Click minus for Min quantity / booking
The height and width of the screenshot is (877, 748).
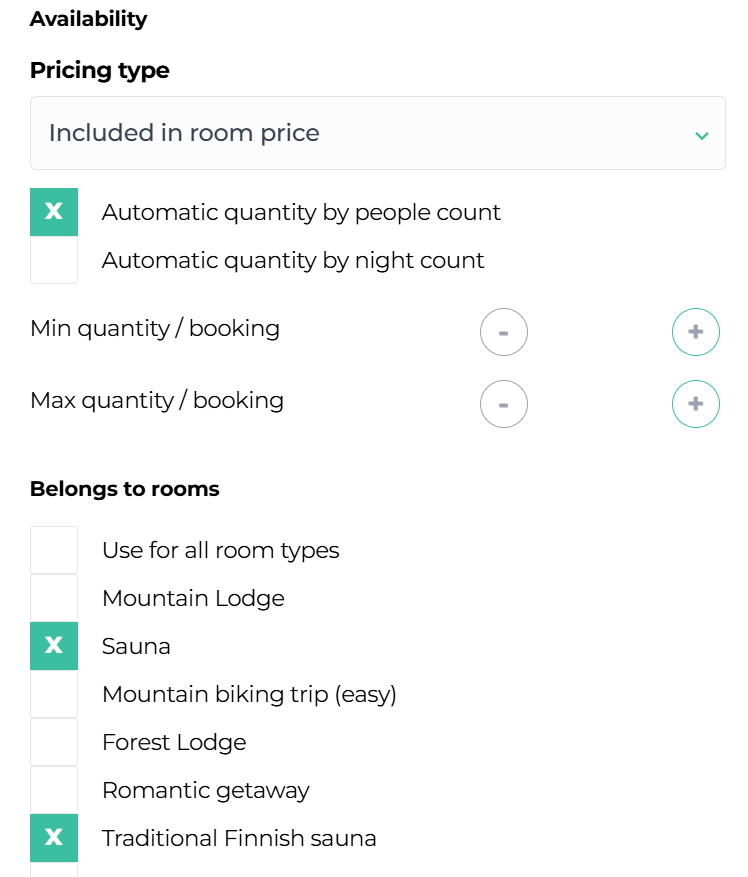pyautogui.click(x=503, y=332)
